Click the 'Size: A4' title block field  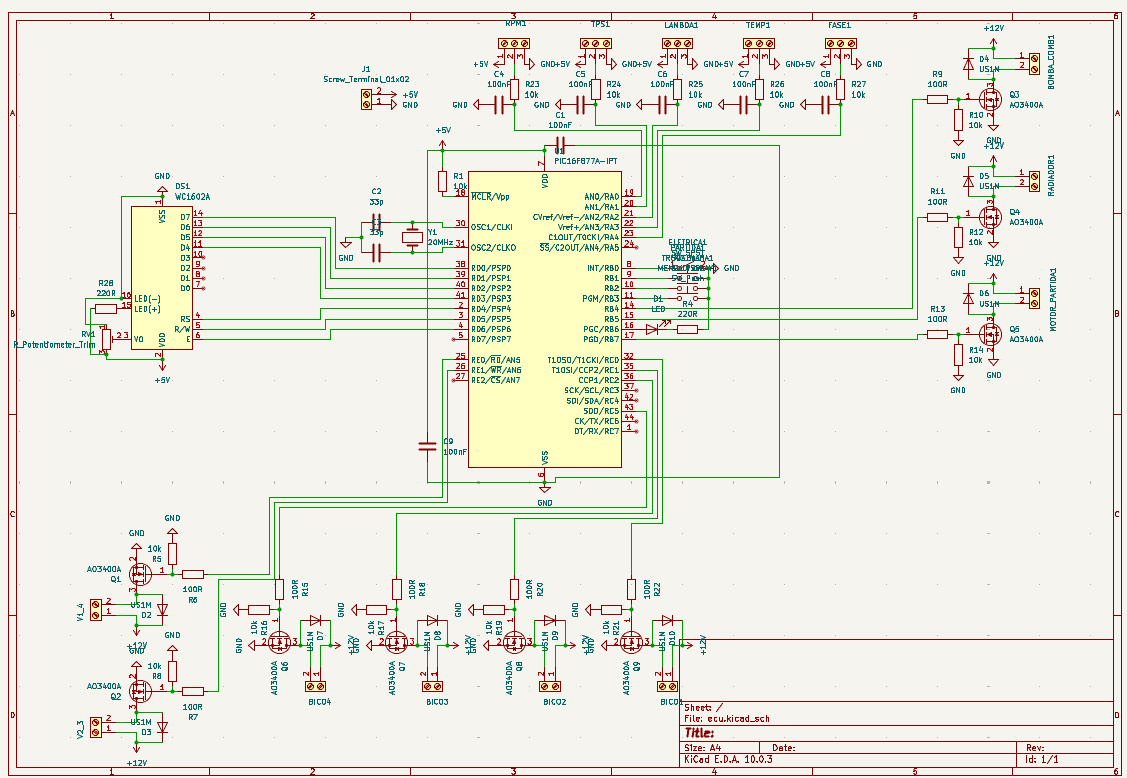[x=702, y=748]
